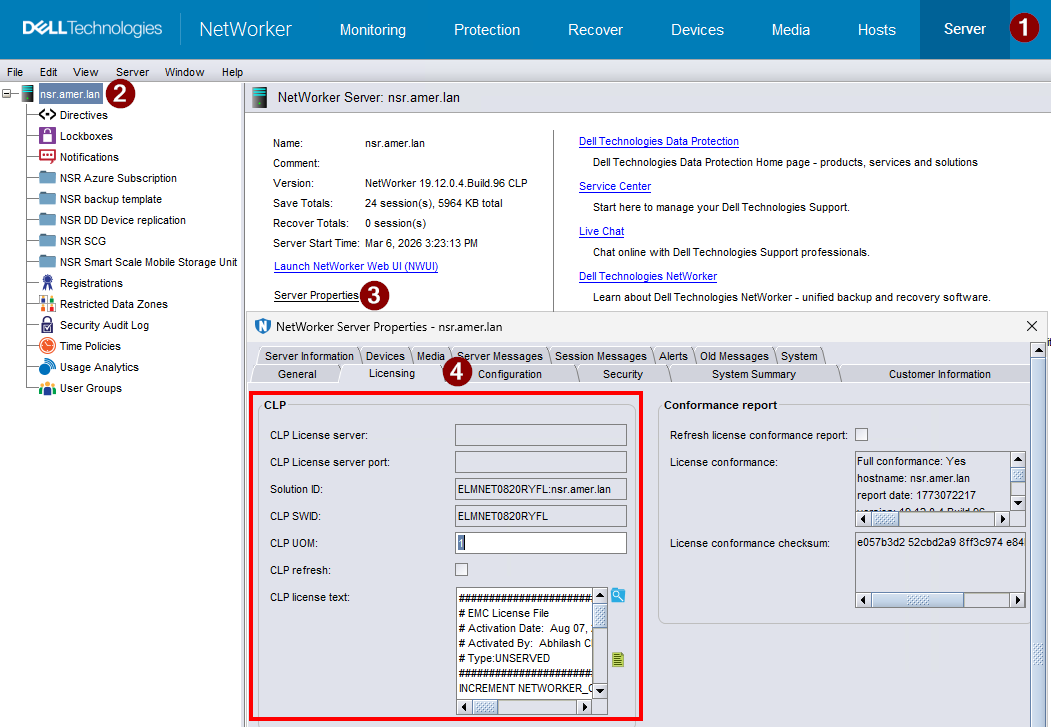Viewport: 1051px width, 727px height.
Task: Enable the CLP refresh checkbox
Action: click(461, 569)
